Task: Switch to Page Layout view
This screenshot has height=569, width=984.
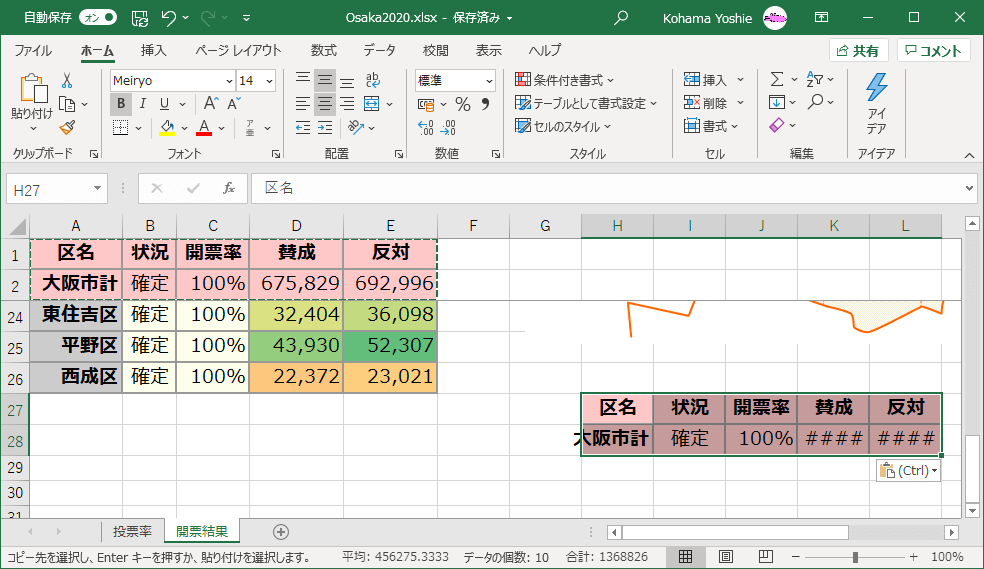Action: 725,556
